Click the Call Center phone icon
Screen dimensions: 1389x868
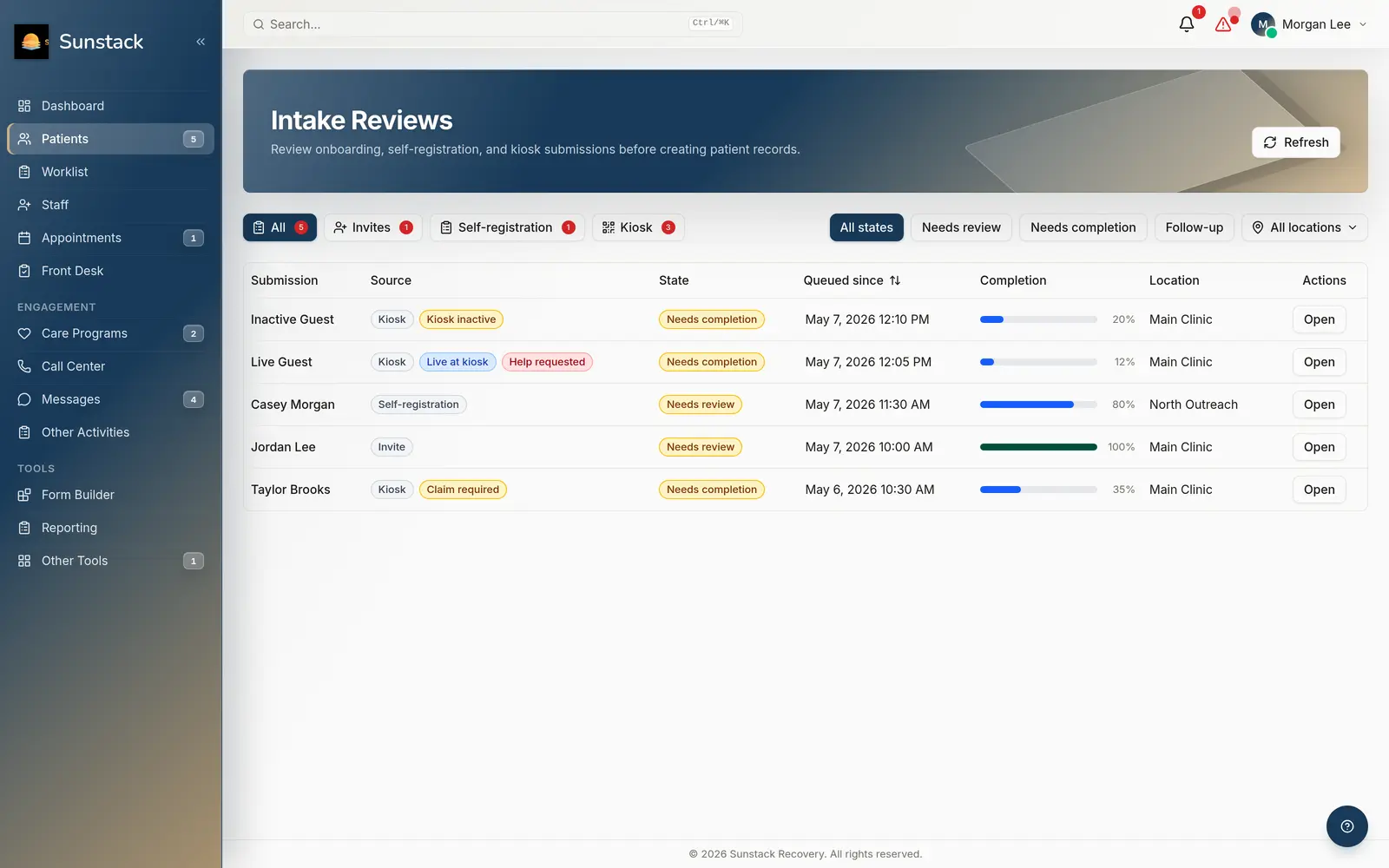24,366
